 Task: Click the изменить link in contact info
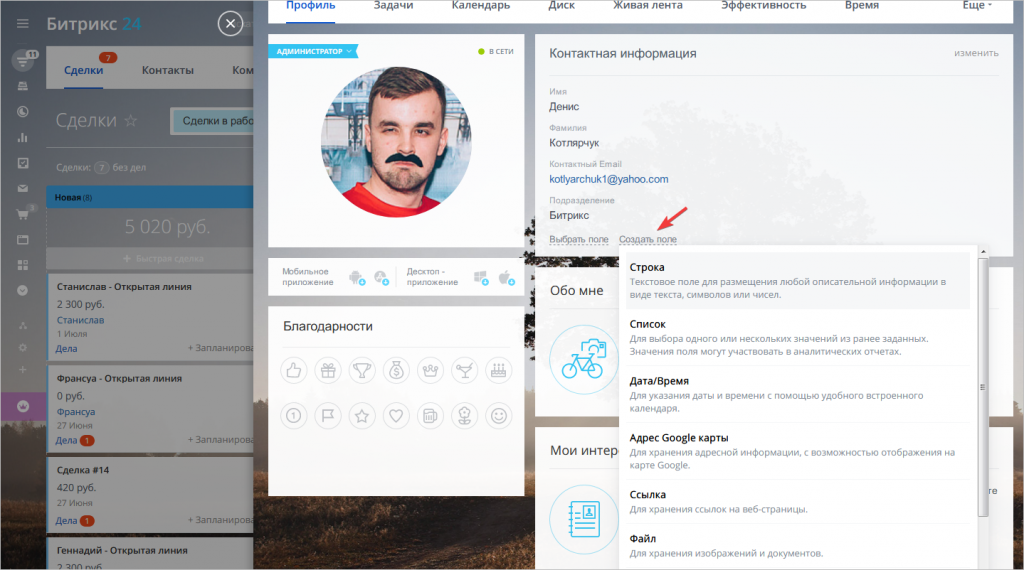[x=976, y=53]
